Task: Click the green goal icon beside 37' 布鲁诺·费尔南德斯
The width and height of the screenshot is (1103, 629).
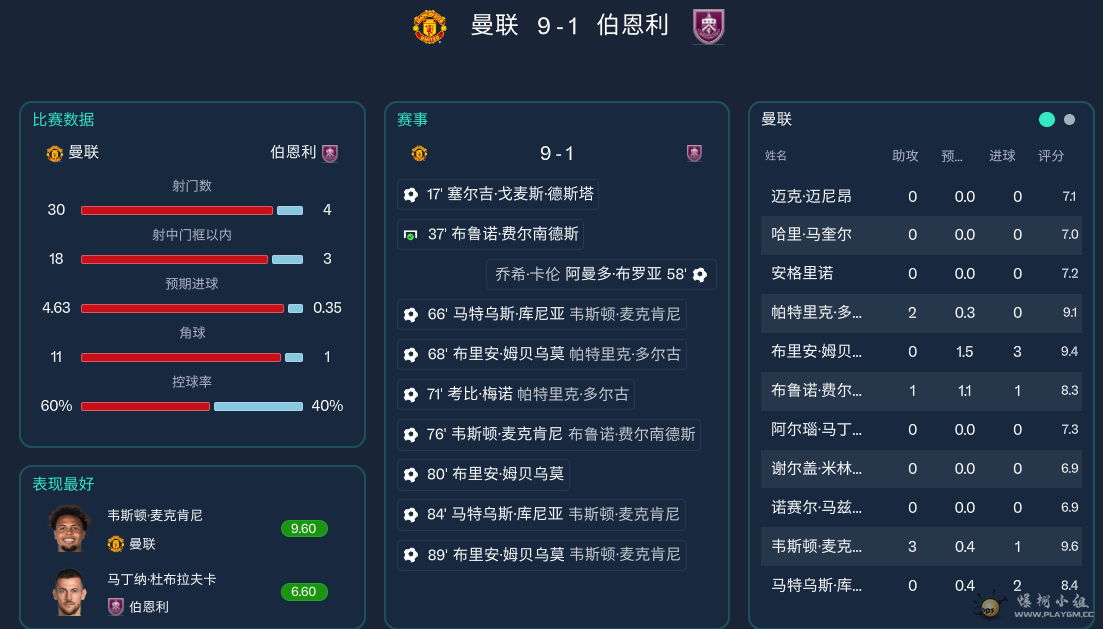Action: coord(412,233)
